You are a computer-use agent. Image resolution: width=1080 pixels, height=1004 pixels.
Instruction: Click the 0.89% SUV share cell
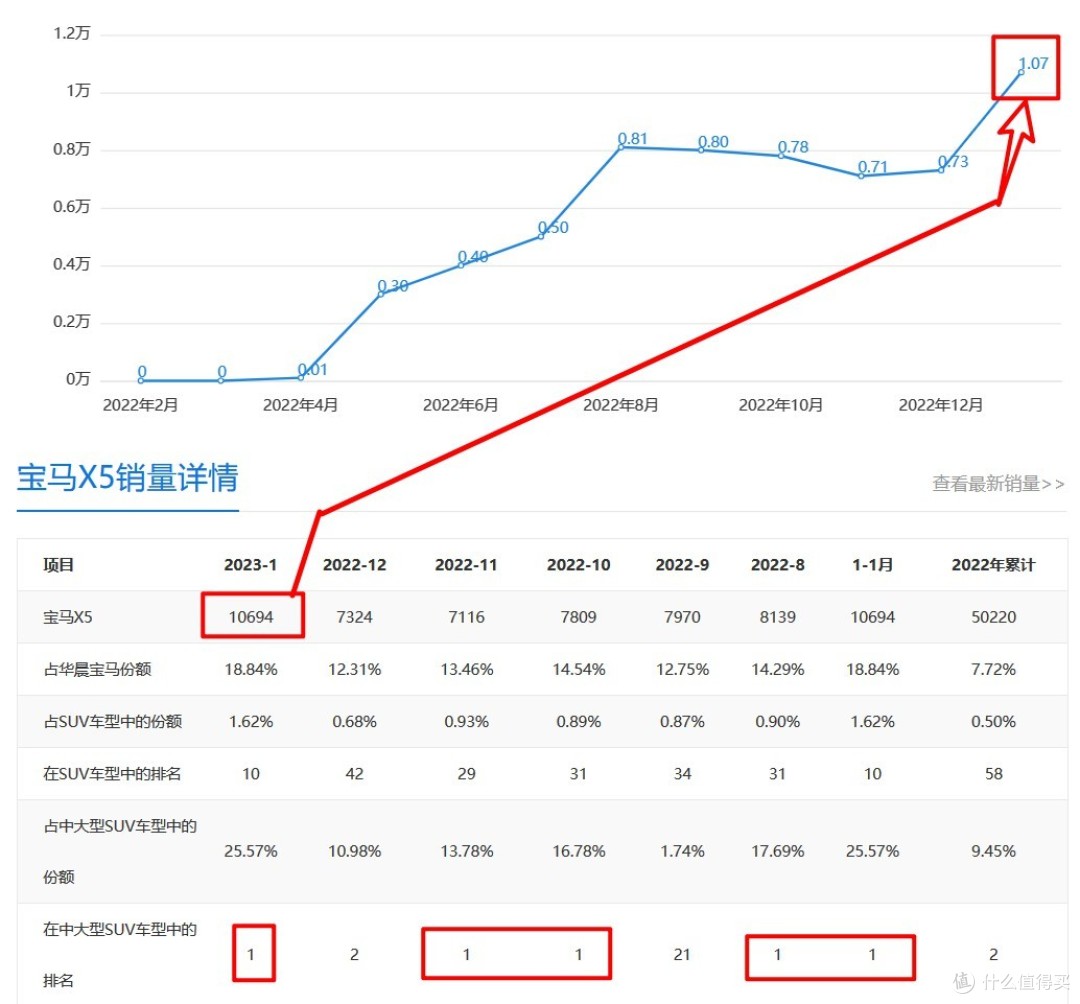point(579,722)
